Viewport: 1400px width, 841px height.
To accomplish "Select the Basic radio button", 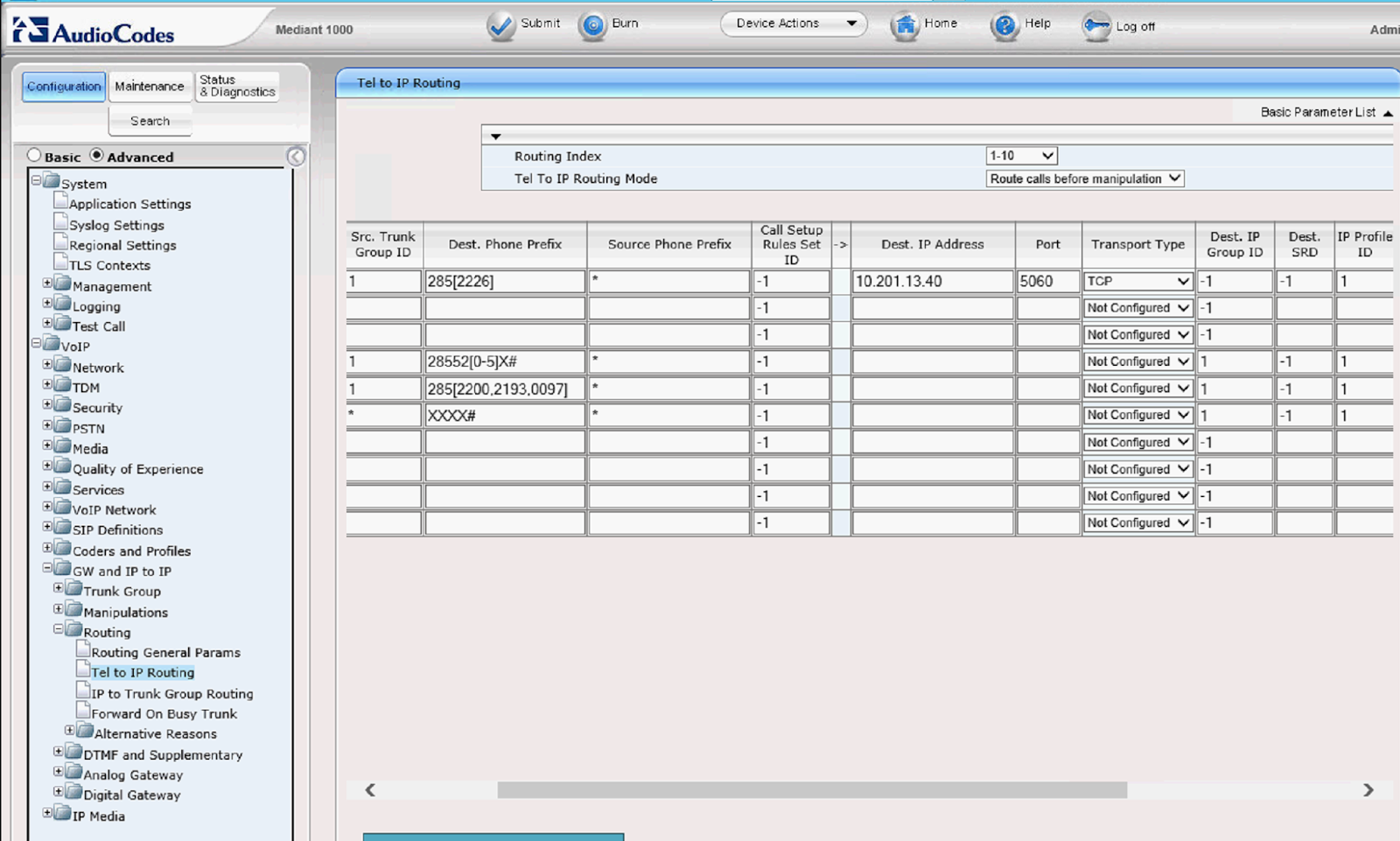I will 34,155.
